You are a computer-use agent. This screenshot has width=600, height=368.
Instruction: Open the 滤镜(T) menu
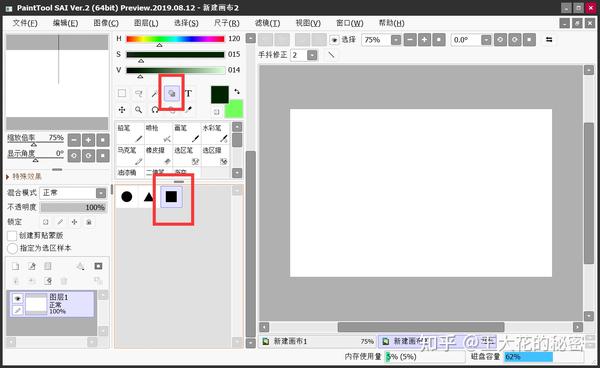267,23
